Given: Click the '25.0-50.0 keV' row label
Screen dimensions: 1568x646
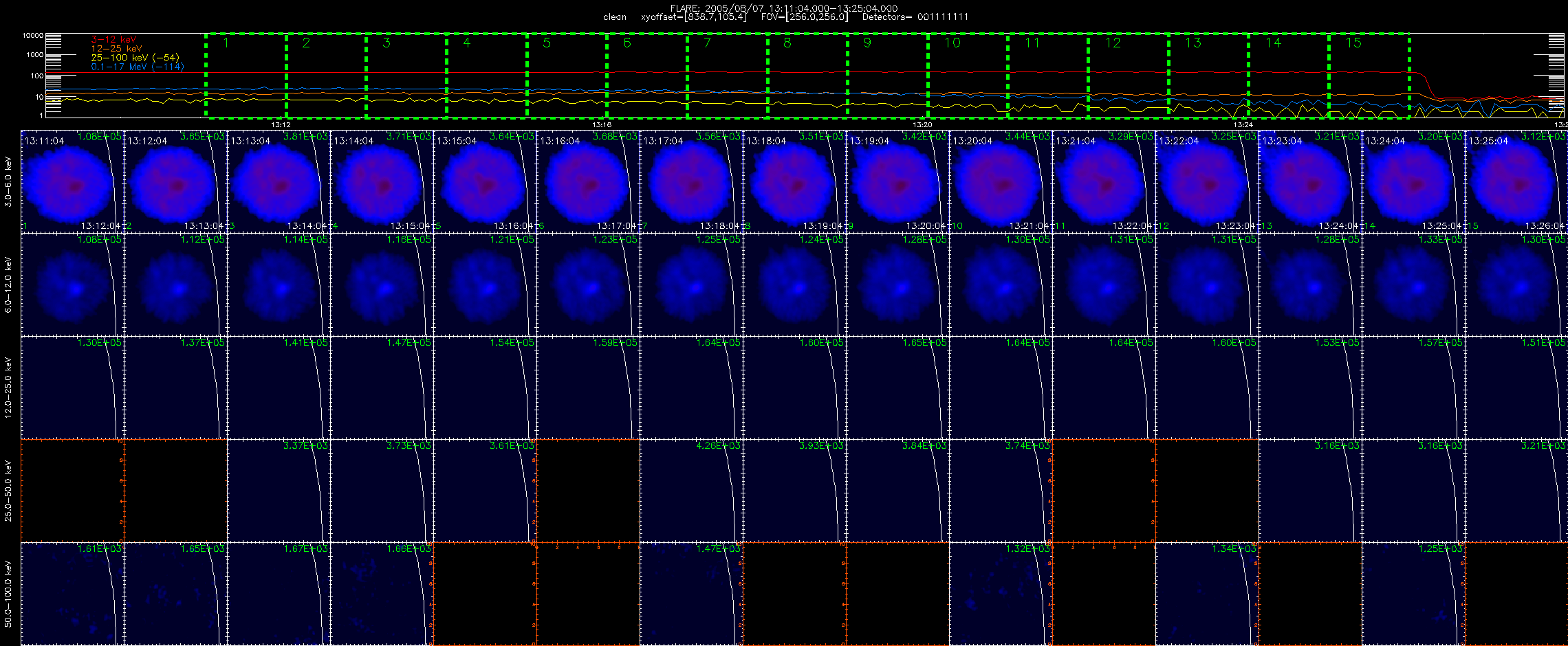Looking at the screenshot, I should pos(8,491).
